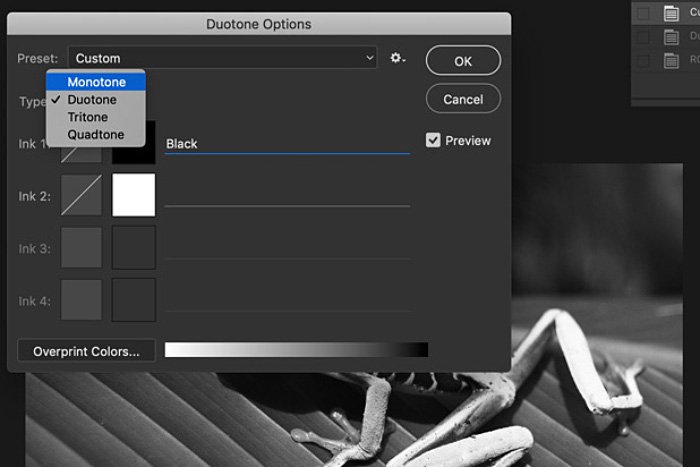Open the Preset dropdown showing Custom
Screen dimensions: 700x467
coord(222,59)
